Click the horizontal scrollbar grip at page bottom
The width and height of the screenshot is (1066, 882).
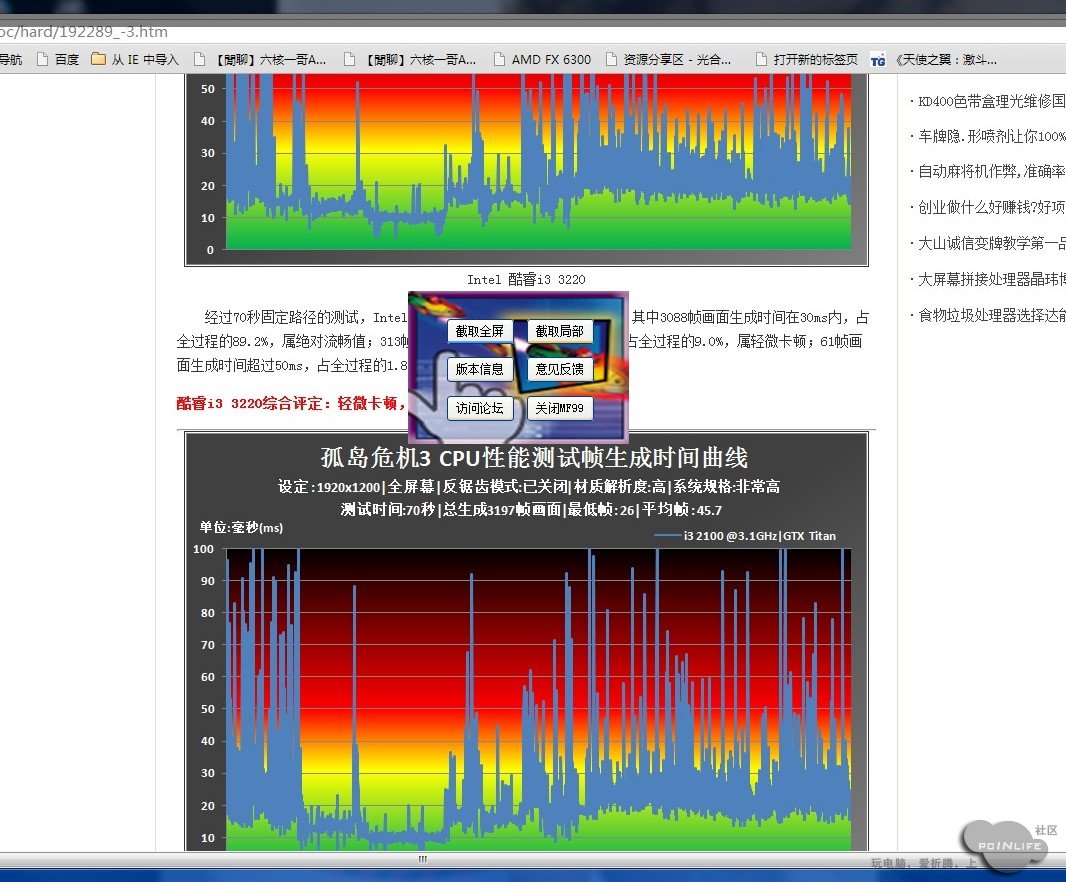point(422,859)
